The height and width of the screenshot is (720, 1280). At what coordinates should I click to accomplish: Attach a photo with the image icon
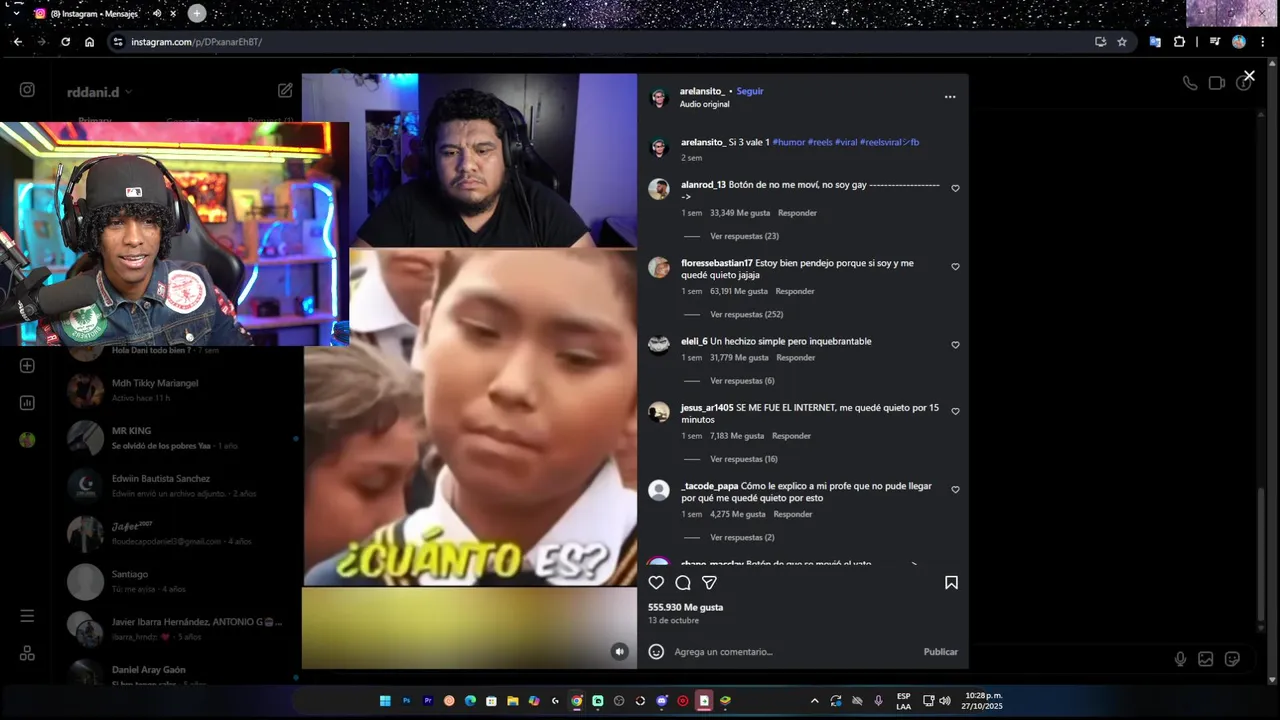pyautogui.click(x=1206, y=659)
